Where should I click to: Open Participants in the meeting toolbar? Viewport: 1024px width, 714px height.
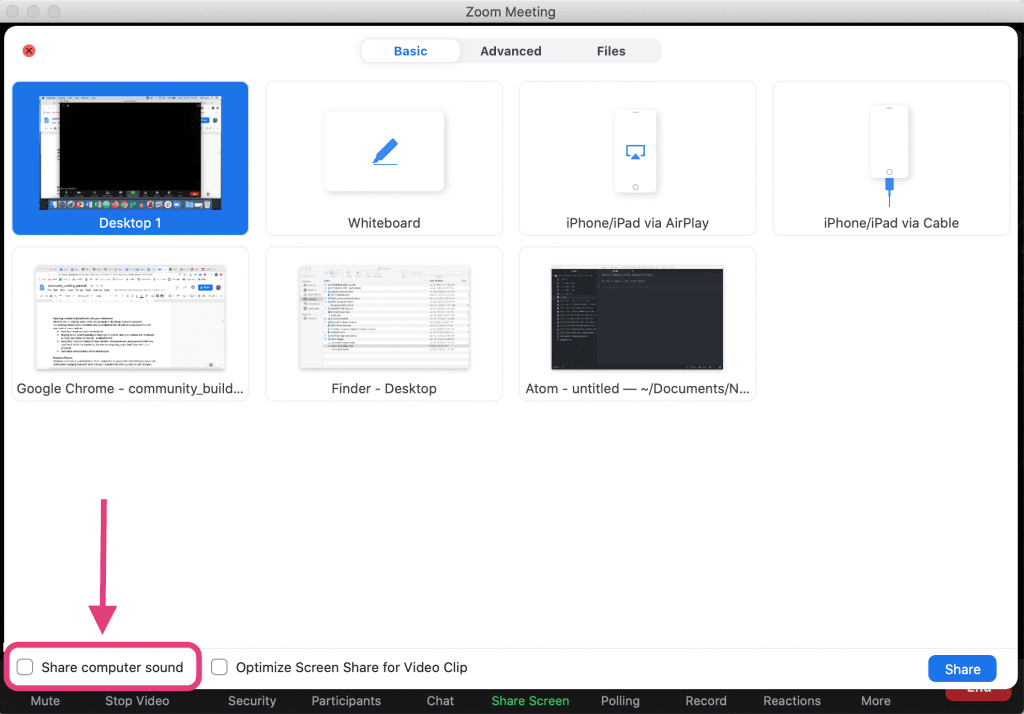[x=346, y=700]
